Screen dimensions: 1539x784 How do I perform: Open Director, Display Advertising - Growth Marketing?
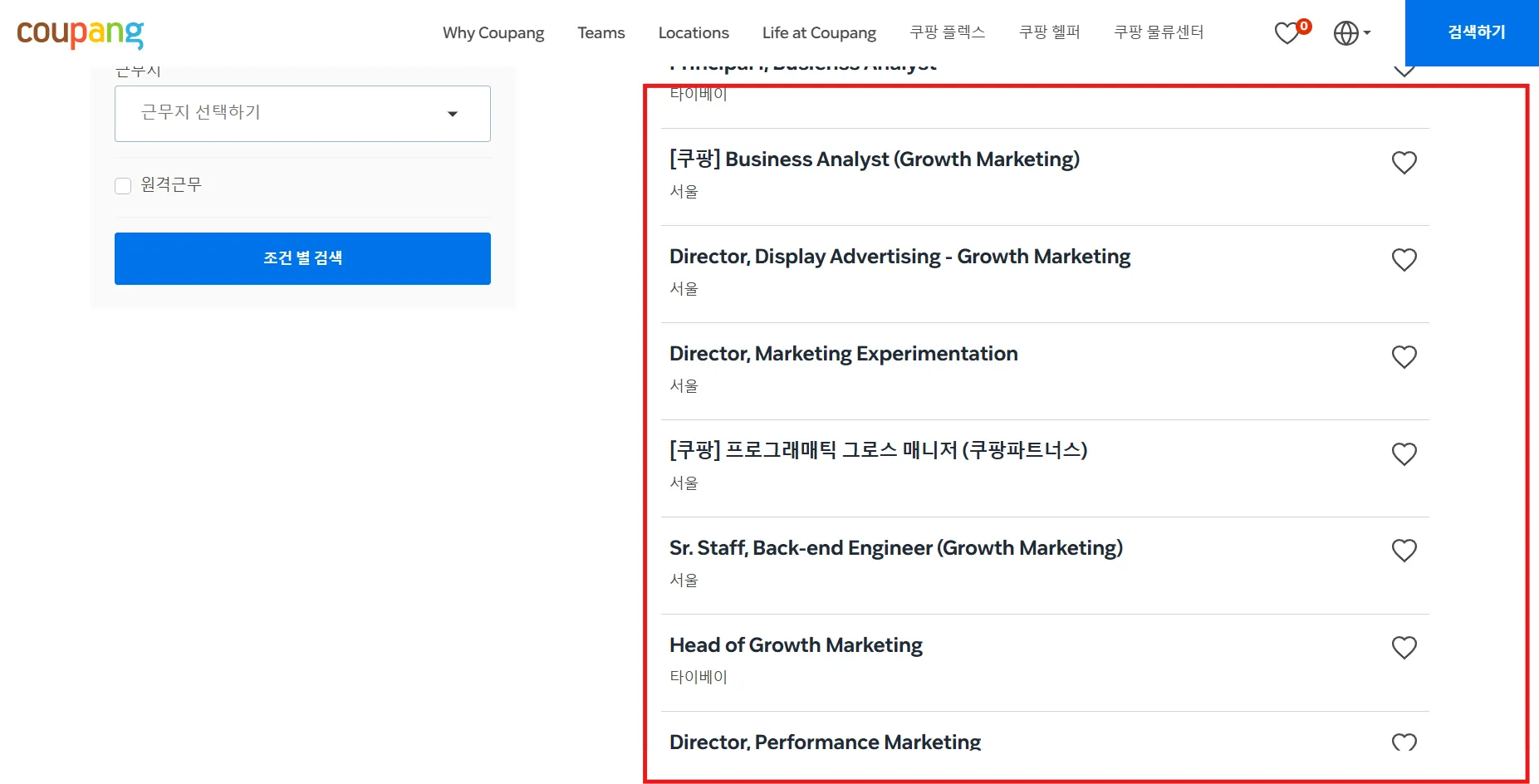(900, 257)
